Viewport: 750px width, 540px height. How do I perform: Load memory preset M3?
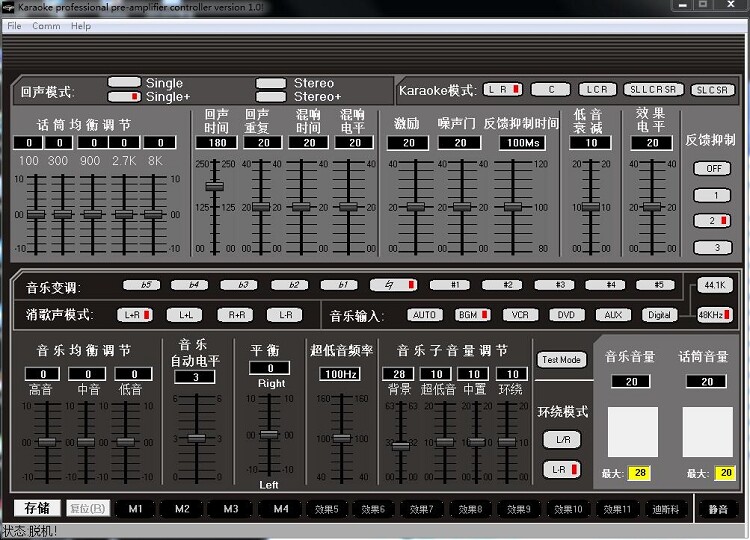pos(231,508)
